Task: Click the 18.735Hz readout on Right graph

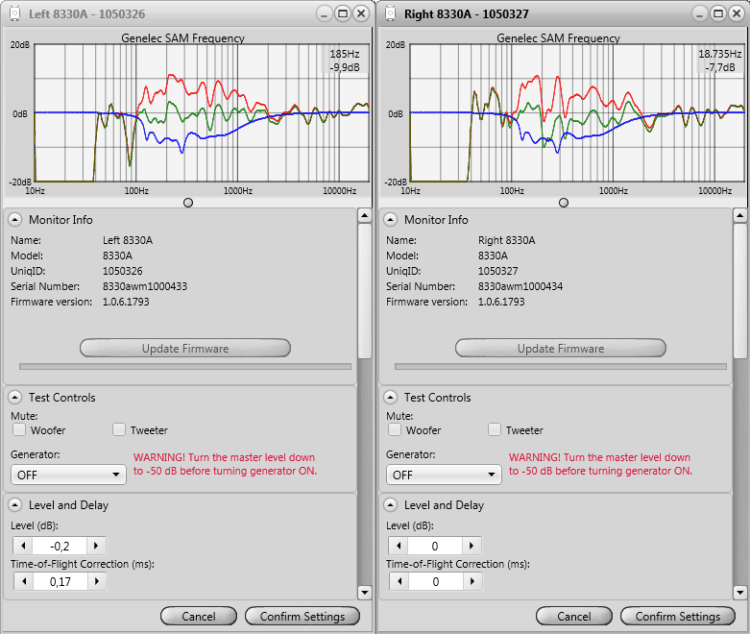Action: [x=720, y=54]
